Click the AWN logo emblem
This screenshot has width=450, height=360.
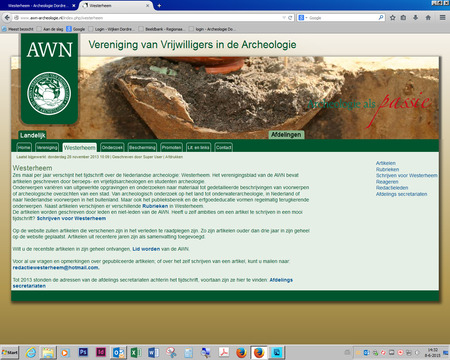(49, 94)
